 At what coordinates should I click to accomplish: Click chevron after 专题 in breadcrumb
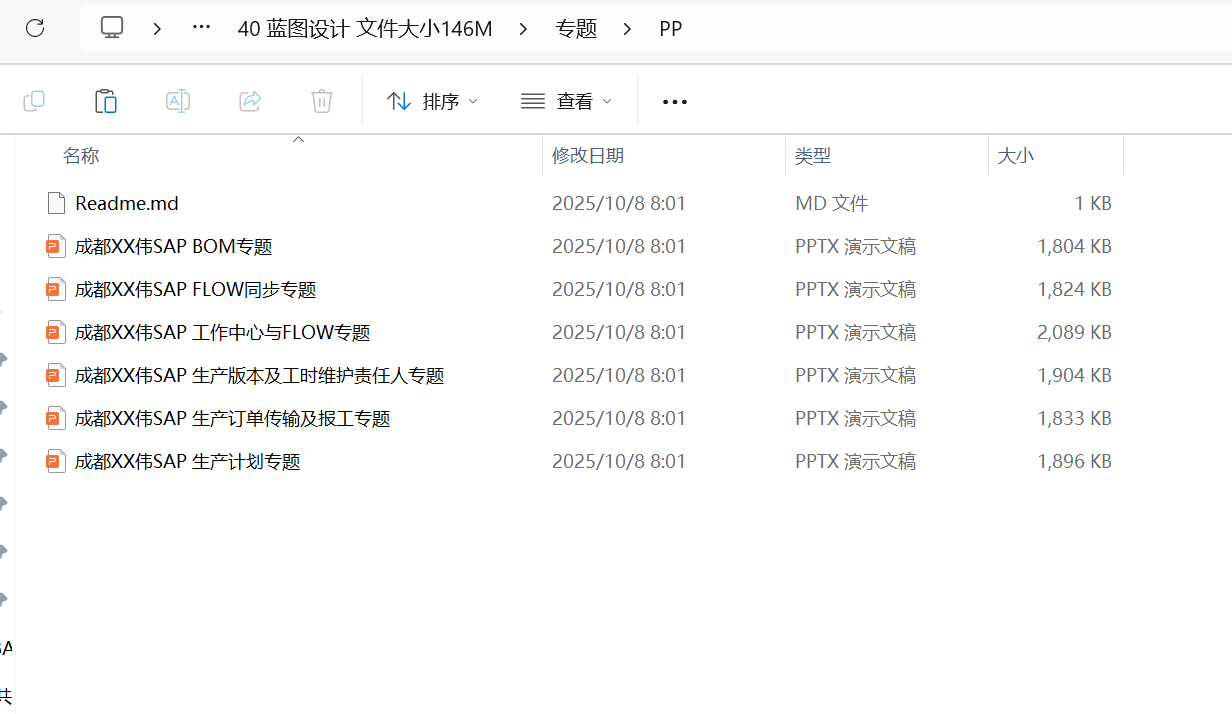627,29
